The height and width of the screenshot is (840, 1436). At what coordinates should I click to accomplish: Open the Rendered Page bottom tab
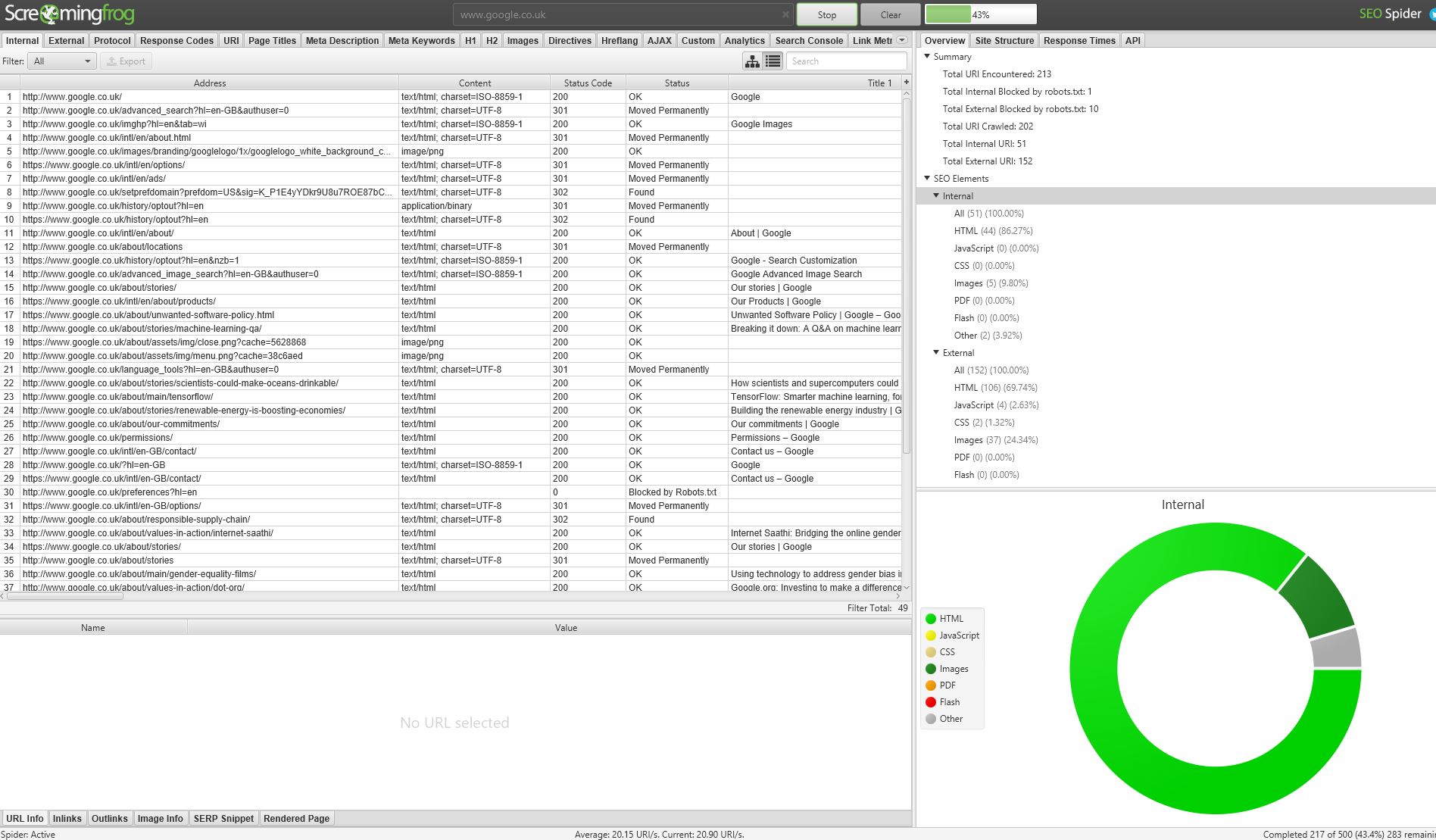click(297, 819)
